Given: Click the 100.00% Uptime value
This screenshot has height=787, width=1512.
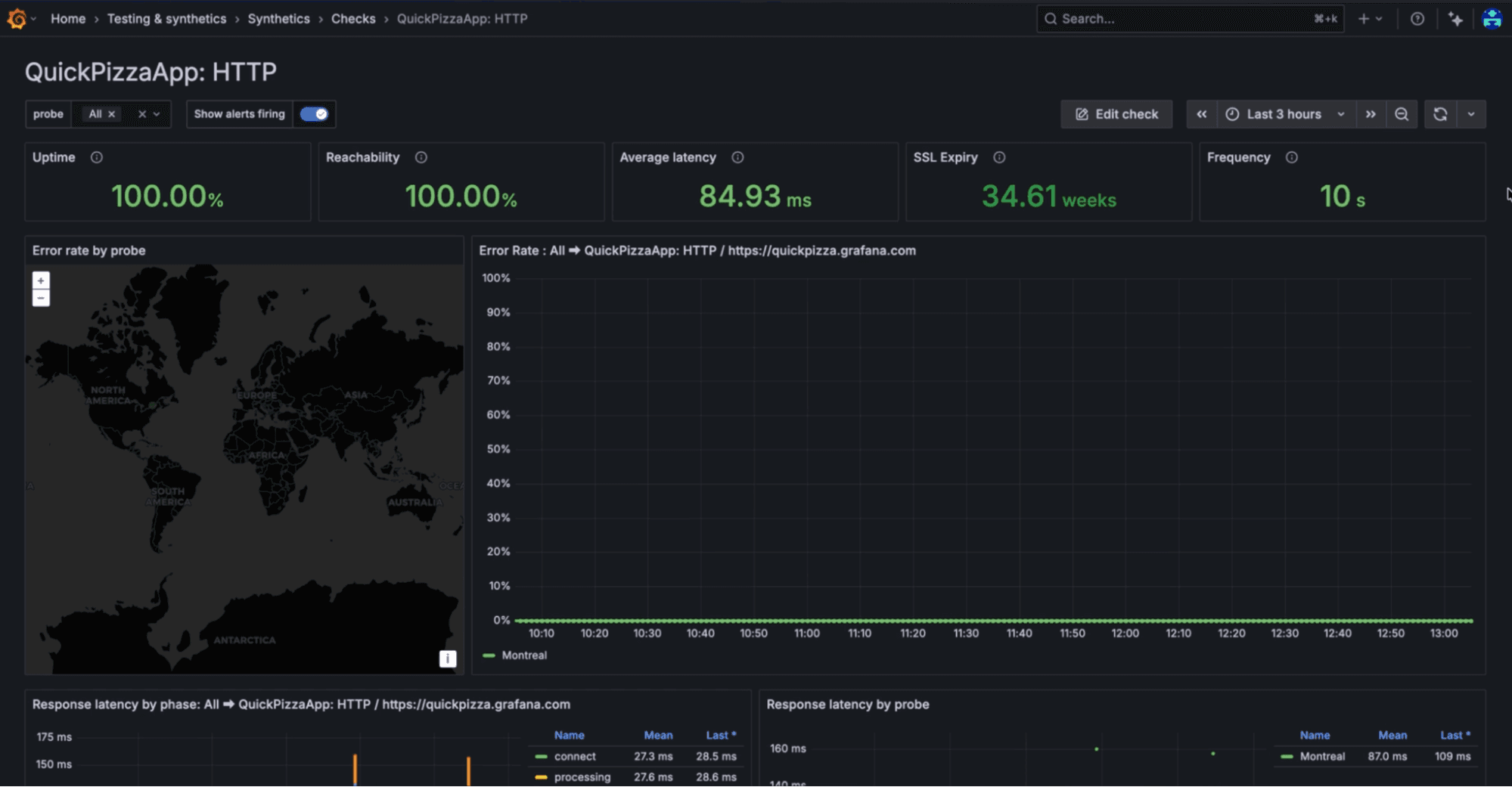Looking at the screenshot, I should [167, 197].
